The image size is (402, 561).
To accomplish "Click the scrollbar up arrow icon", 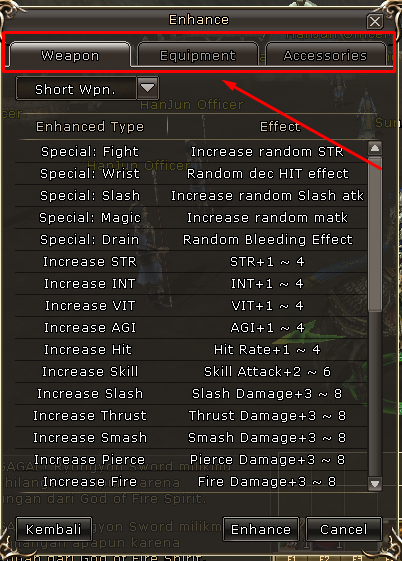I will (x=375, y=148).
